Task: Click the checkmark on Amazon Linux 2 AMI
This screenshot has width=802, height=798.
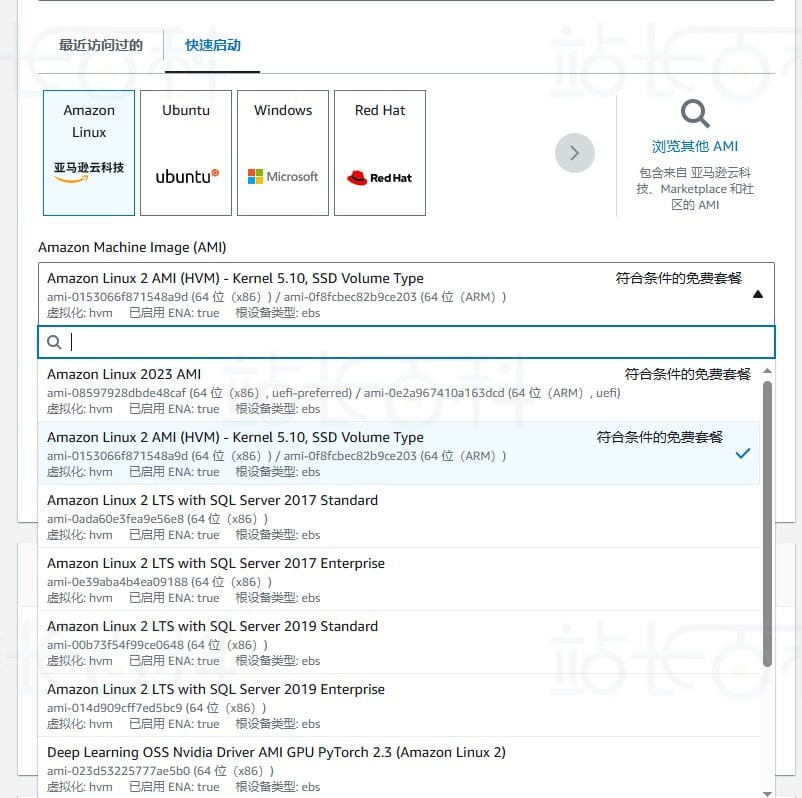Action: [x=743, y=453]
